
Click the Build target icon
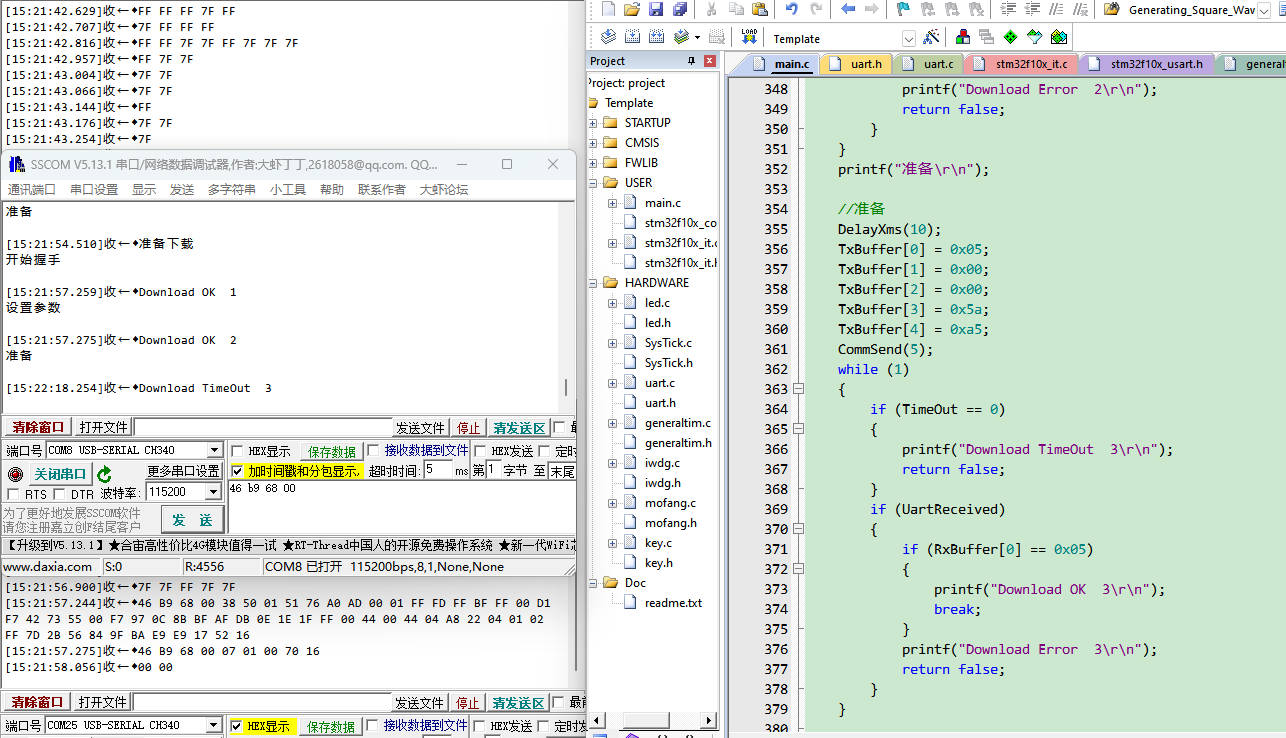tap(632, 37)
